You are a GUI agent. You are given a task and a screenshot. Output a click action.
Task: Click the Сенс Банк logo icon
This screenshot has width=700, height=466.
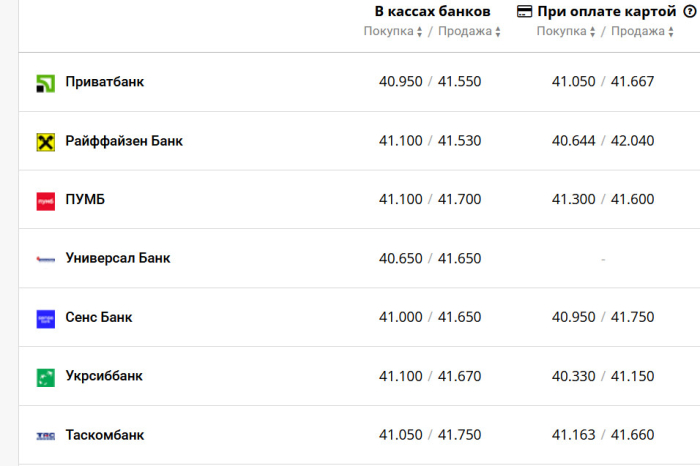coord(45,318)
